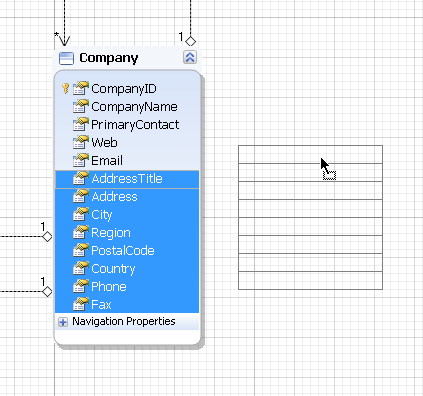The image size is (423, 396).
Task: Select the CompanyName property
Action: pyautogui.click(x=134, y=107)
